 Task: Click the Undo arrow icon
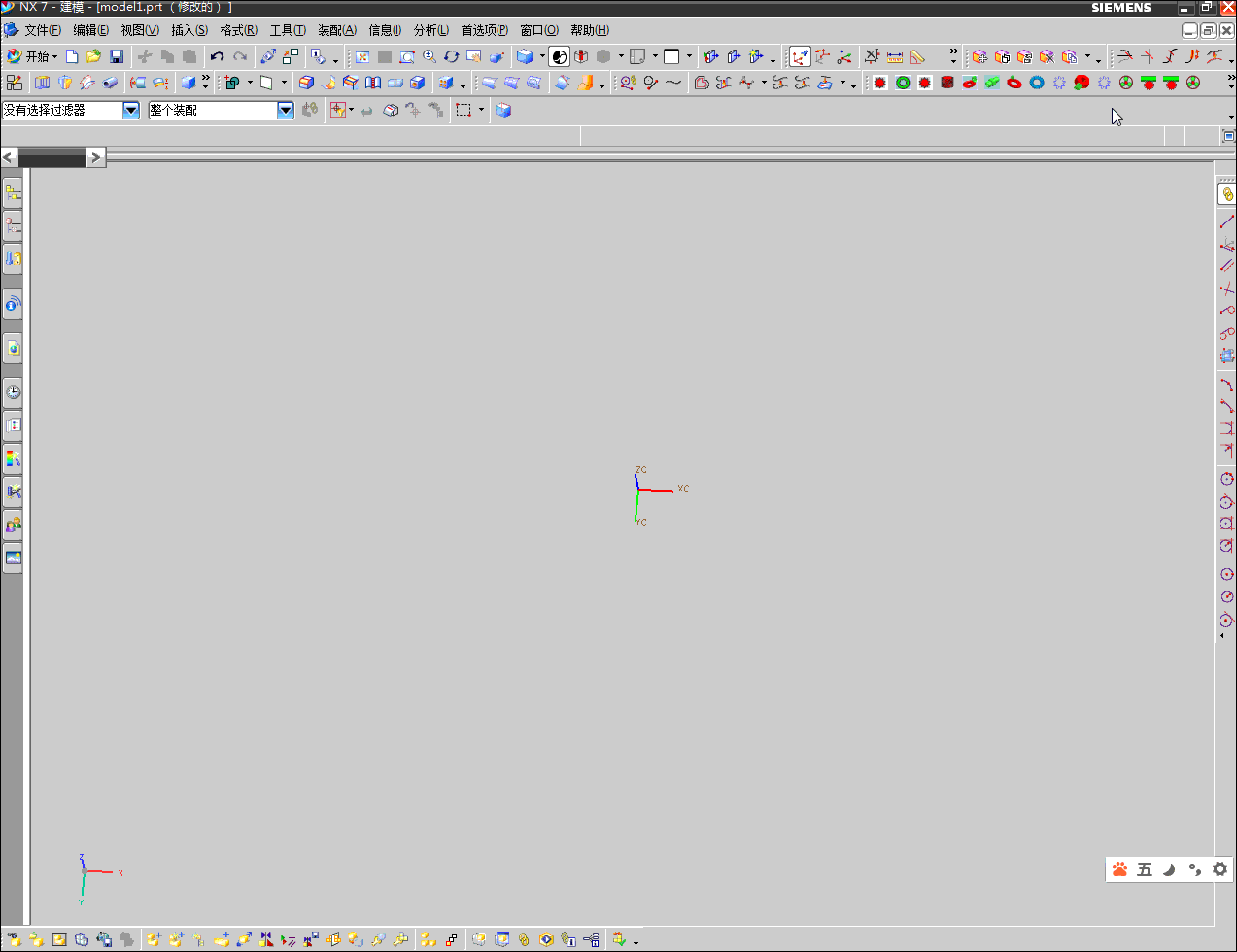217,56
